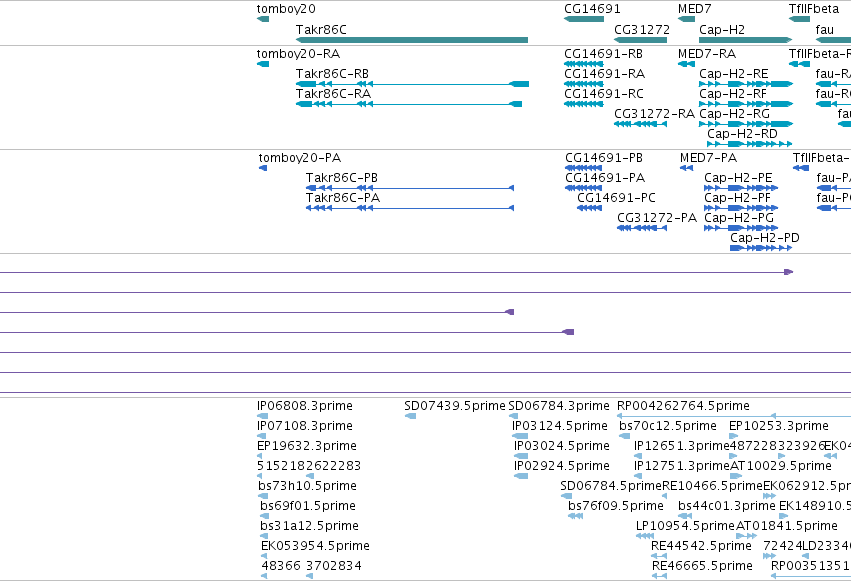The width and height of the screenshot is (851, 581).
Task: Select the CG14691 gene arrow glyph
Action: (584, 19)
